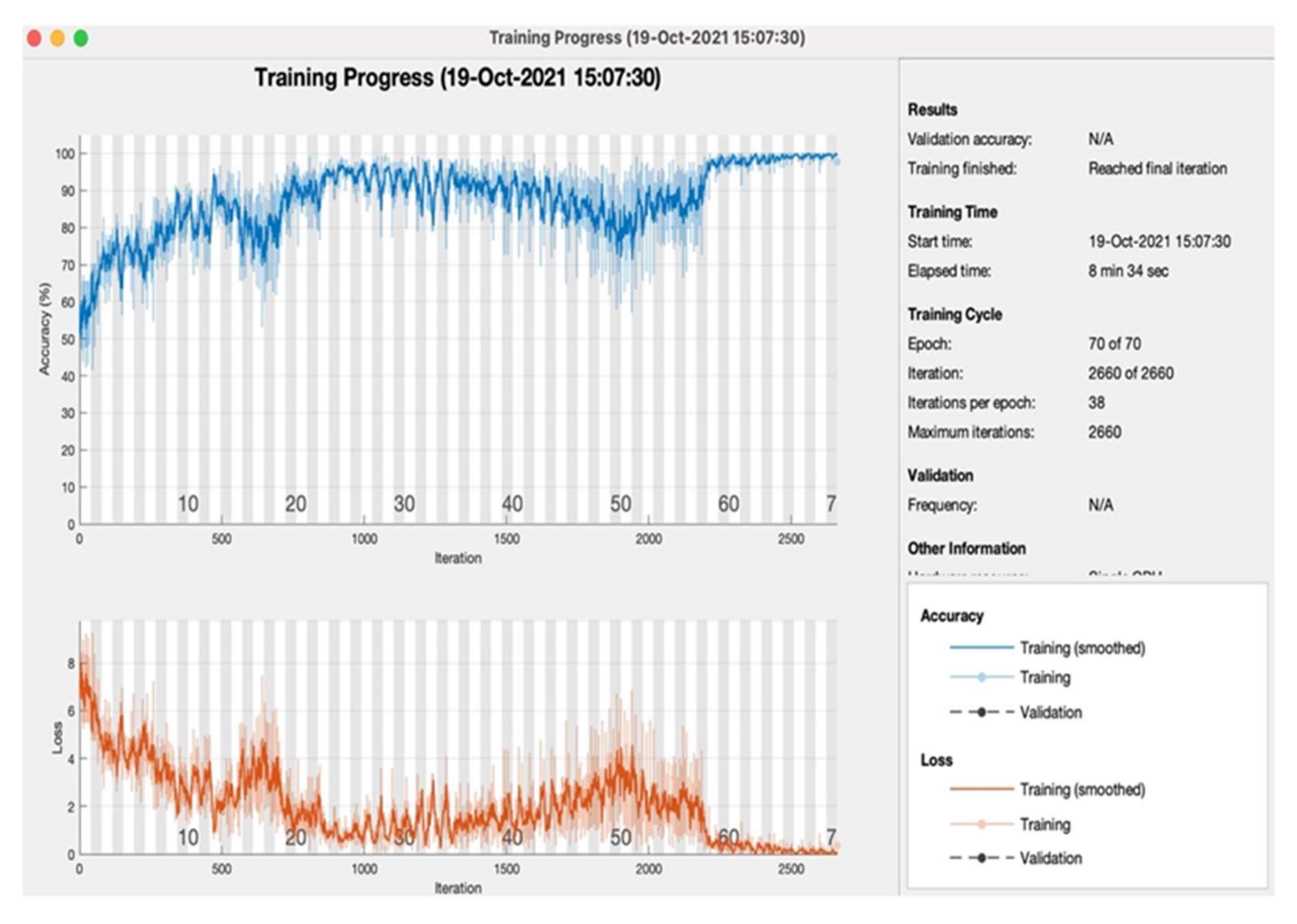
Task: Click the Accuracy Training (smoothed) legend line
Action: [981, 648]
